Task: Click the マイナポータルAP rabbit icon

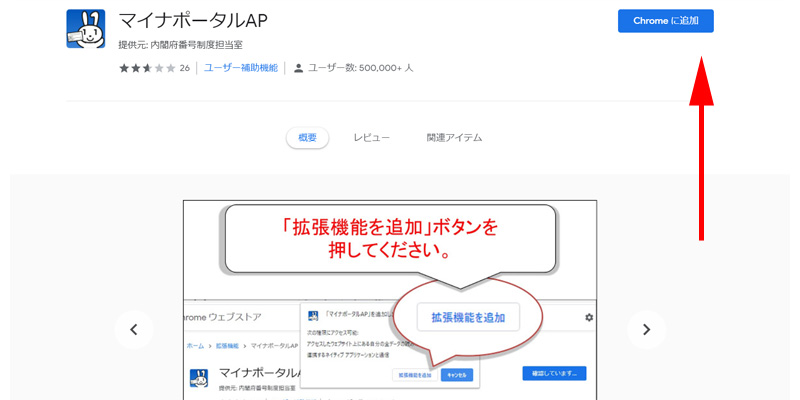Action: (86, 29)
